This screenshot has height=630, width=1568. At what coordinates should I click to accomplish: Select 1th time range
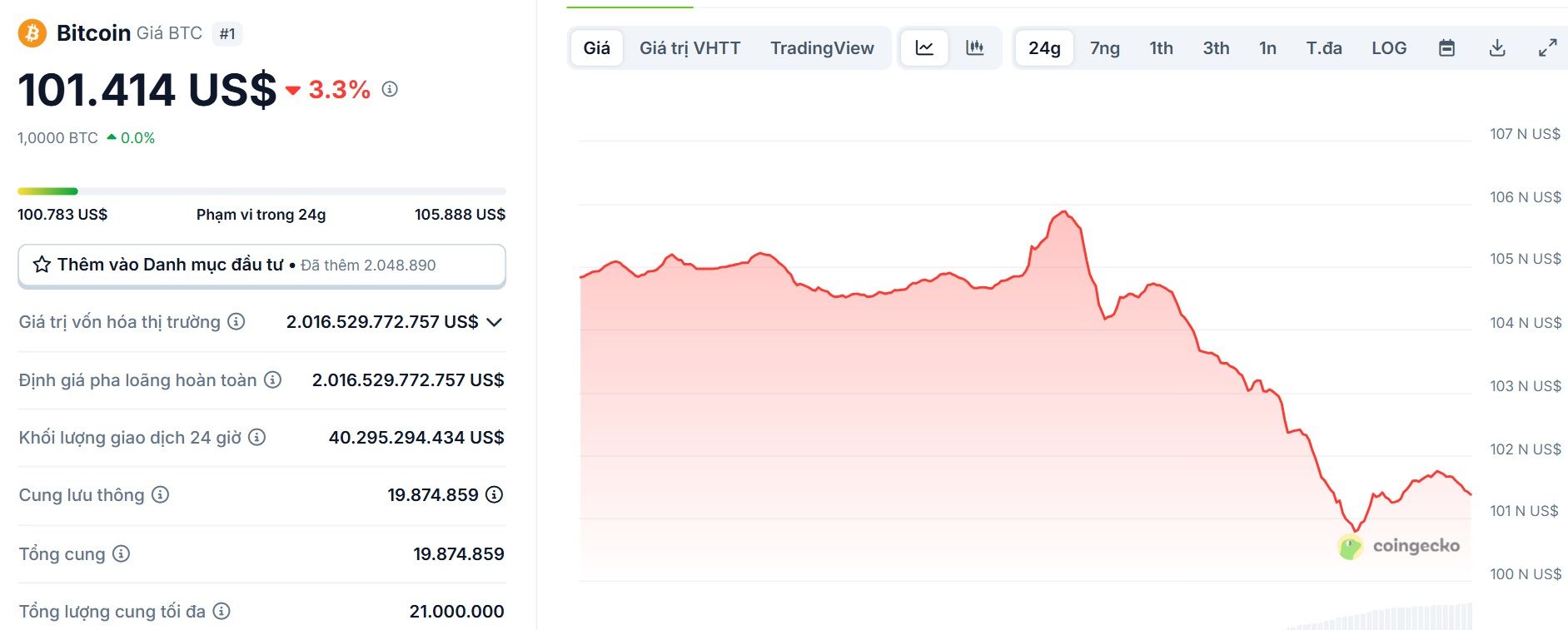click(x=1162, y=47)
